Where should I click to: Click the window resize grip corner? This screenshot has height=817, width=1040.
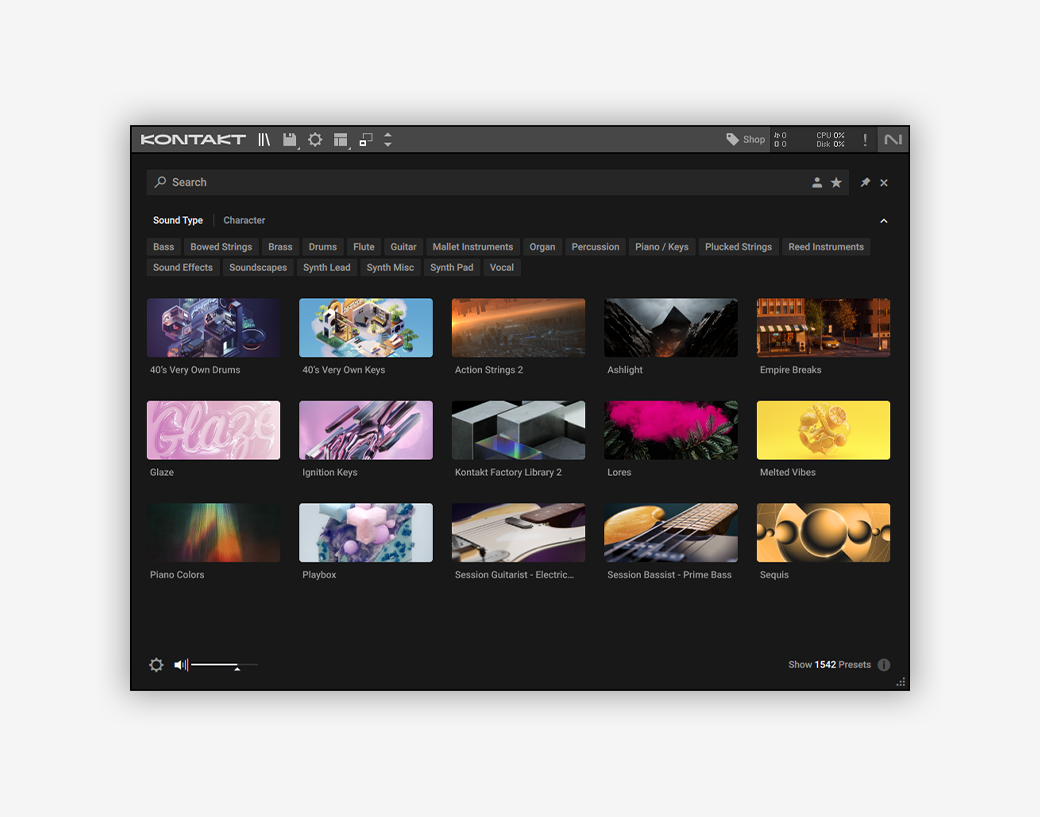tap(900, 682)
